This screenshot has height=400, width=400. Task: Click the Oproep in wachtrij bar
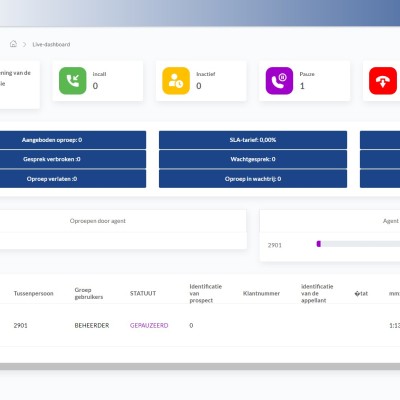pyautogui.click(x=253, y=179)
